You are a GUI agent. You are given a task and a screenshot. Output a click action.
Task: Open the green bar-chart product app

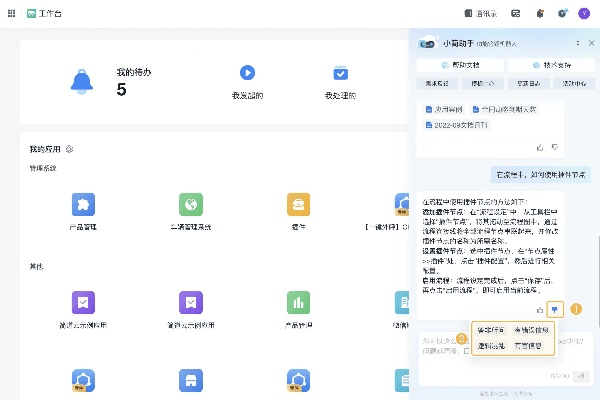[x=298, y=302]
